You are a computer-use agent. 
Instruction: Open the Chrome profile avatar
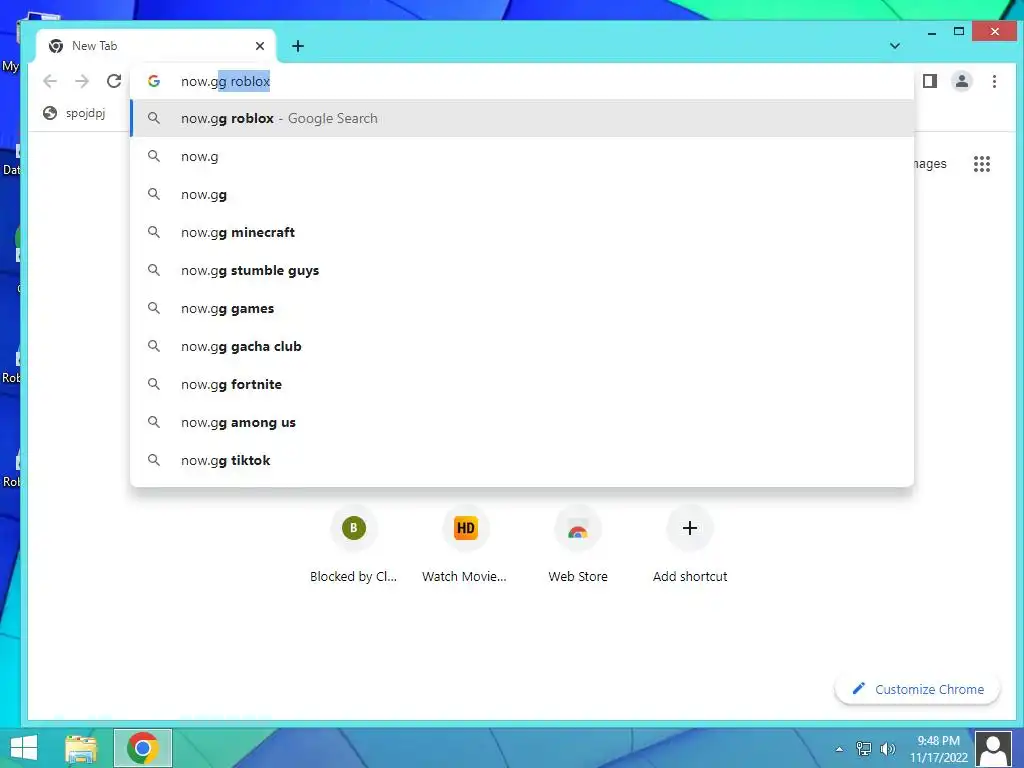(962, 81)
